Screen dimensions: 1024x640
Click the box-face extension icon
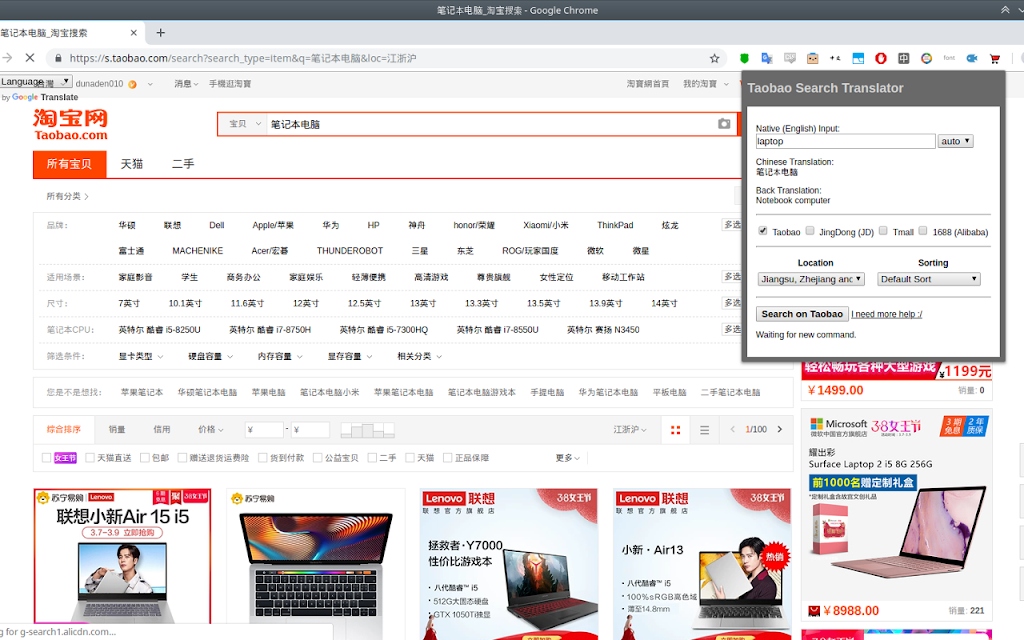tap(812, 58)
